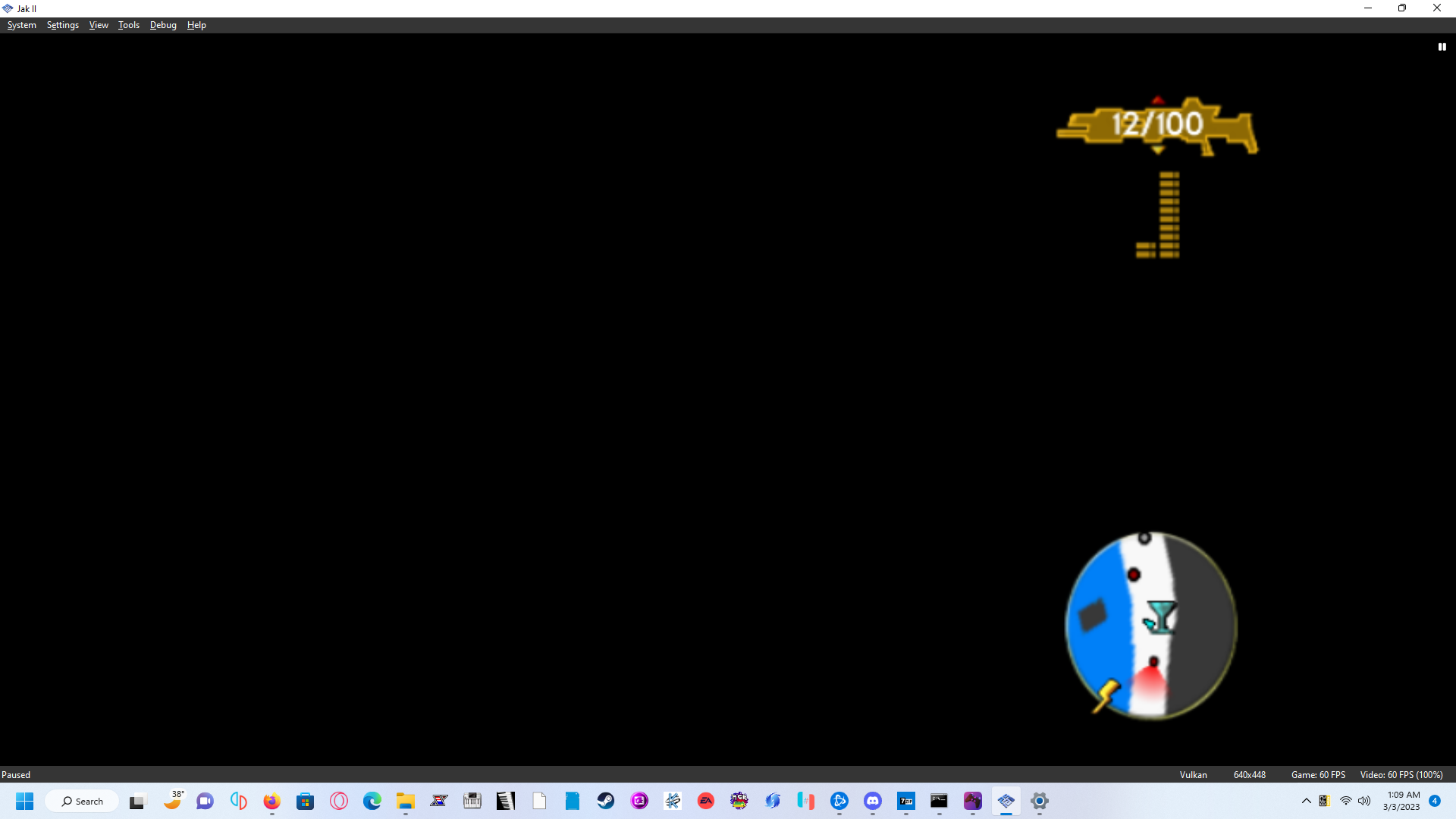The width and height of the screenshot is (1456, 819).
Task: Launch Steam from the taskbar
Action: point(605,801)
